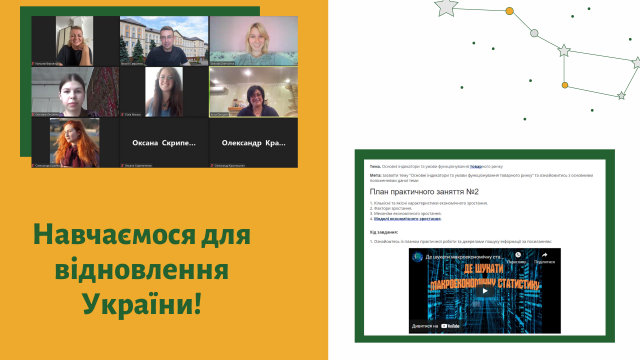The width and height of the screenshot is (640, 360).
Task: Open the "Дивитися на YouTube" link
Action: (436, 326)
